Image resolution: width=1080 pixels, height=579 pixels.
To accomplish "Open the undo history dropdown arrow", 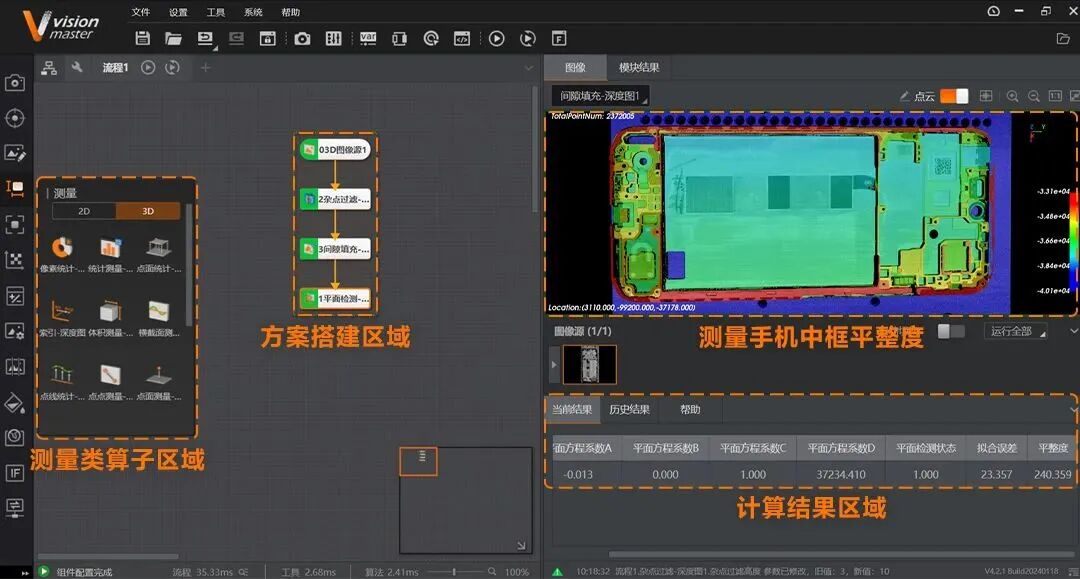I will coord(213,46).
